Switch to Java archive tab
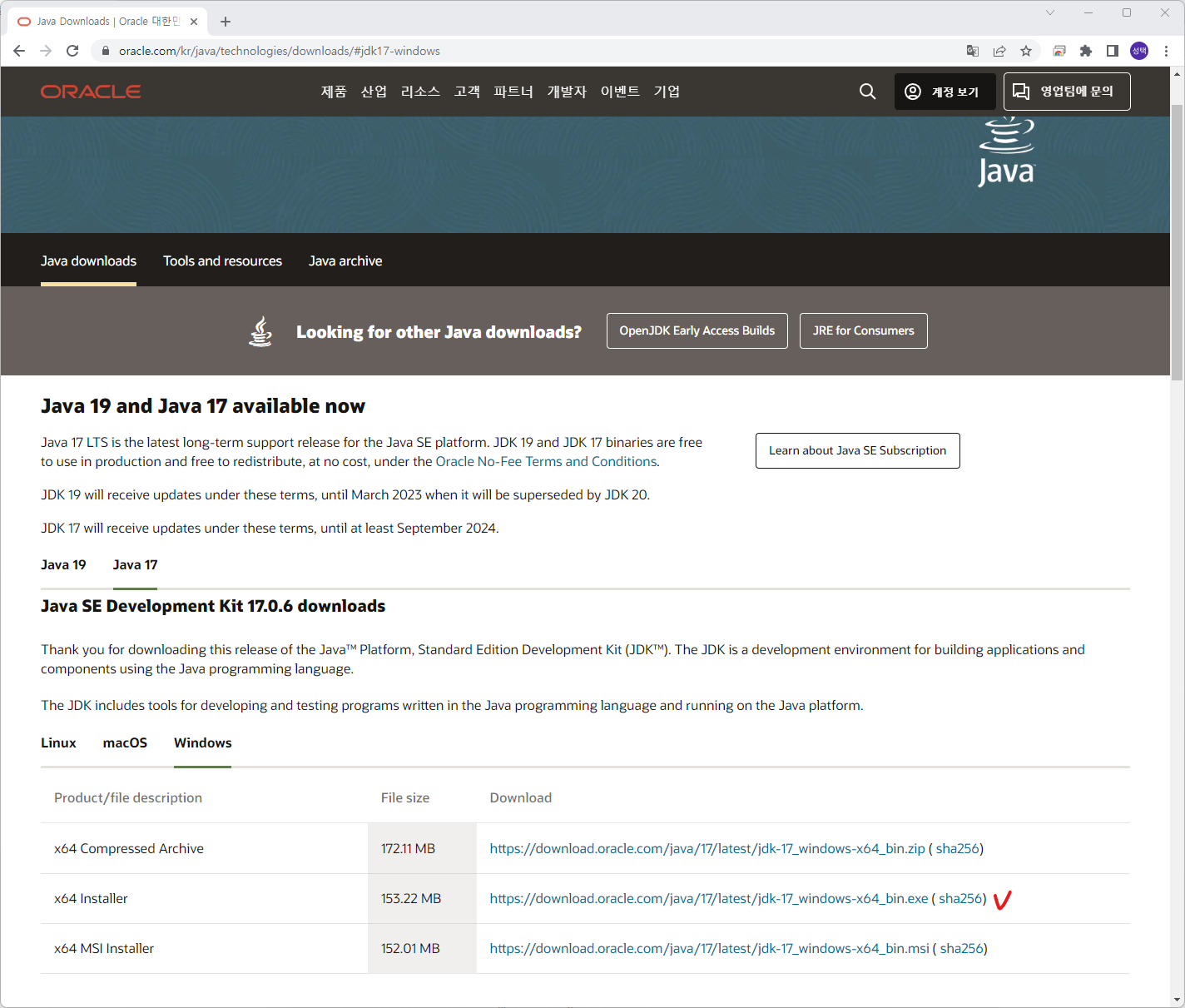The height and width of the screenshot is (1008, 1185). point(345,261)
